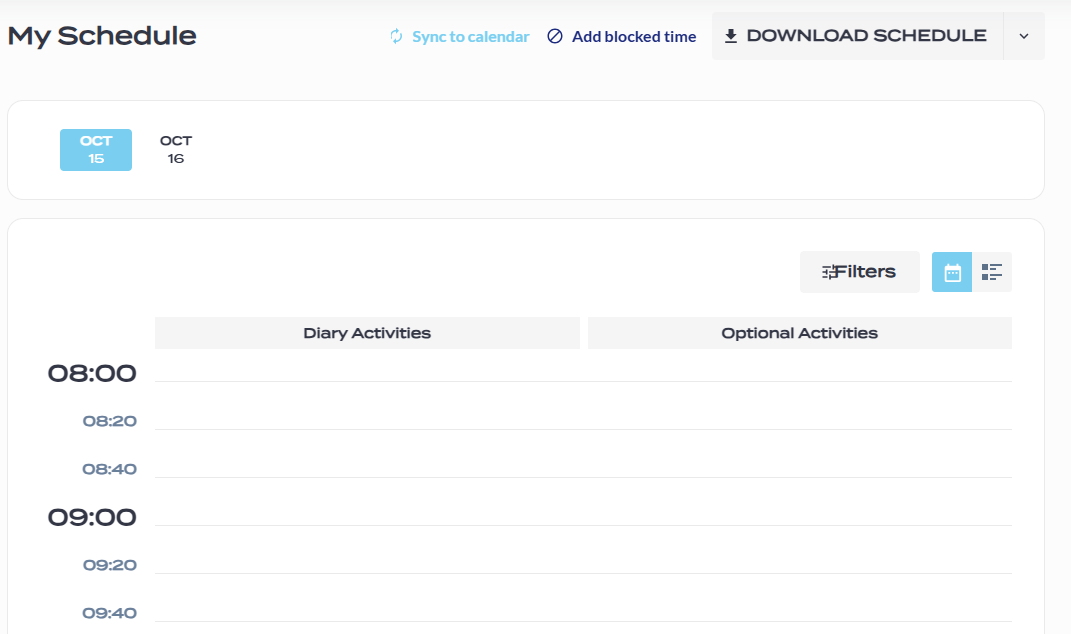Click the 09:00 Optional Activities slot
This screenshot has width=1071, height=634.
[x=799, y=549]
